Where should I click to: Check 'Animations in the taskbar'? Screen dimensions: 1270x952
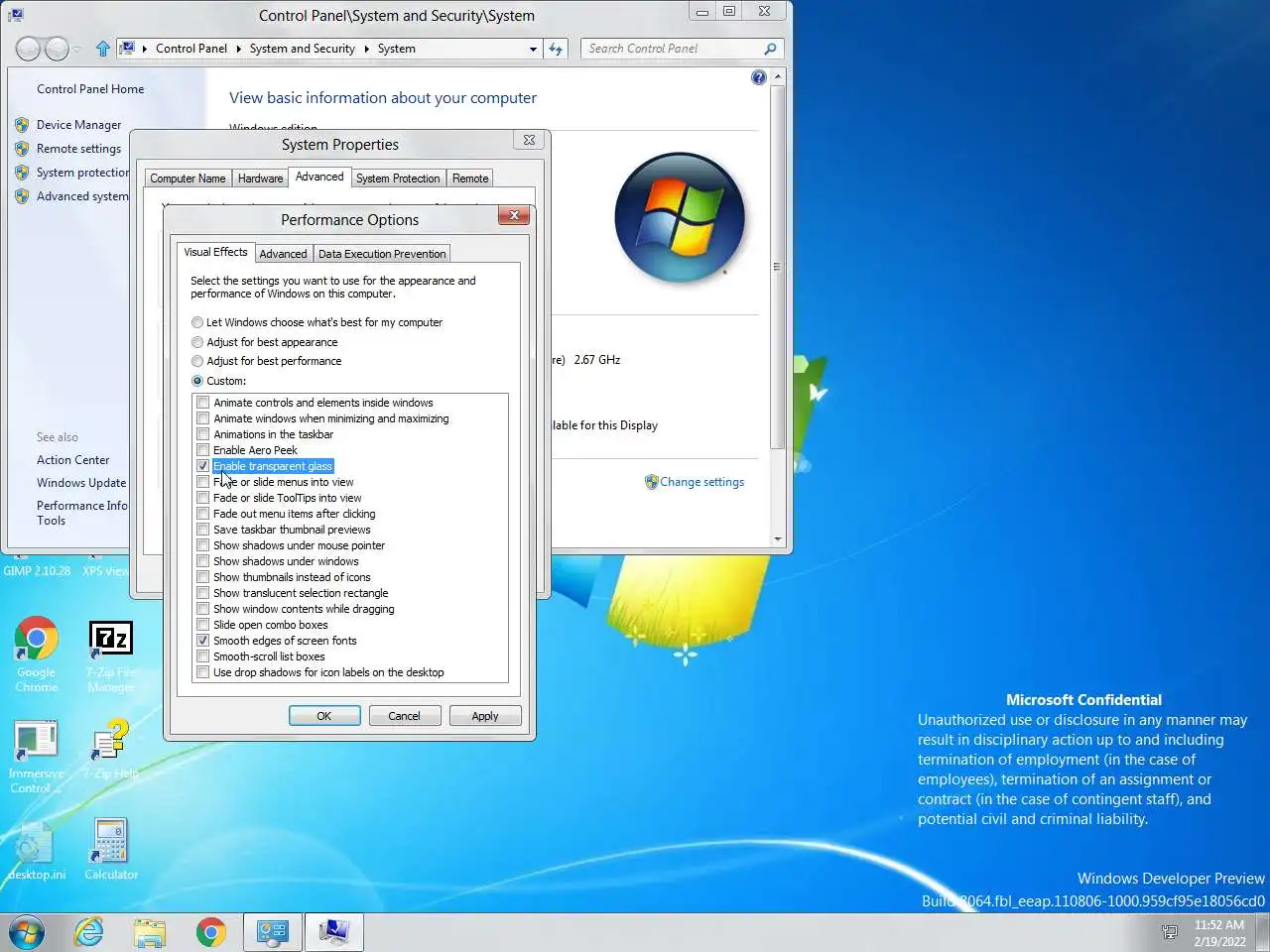[x=203, y=434]
